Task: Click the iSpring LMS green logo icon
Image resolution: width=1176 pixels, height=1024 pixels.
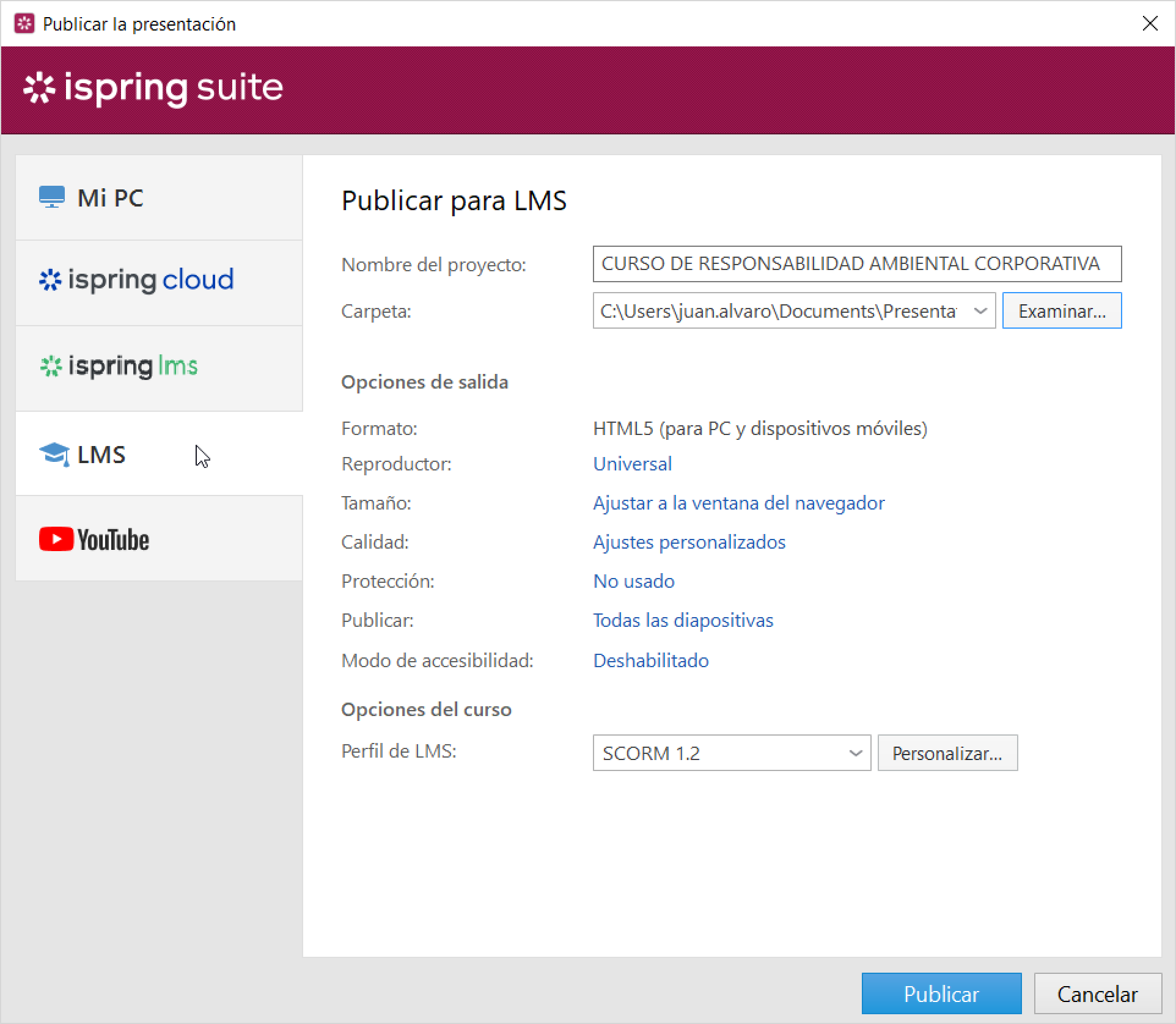Action: 51,366
